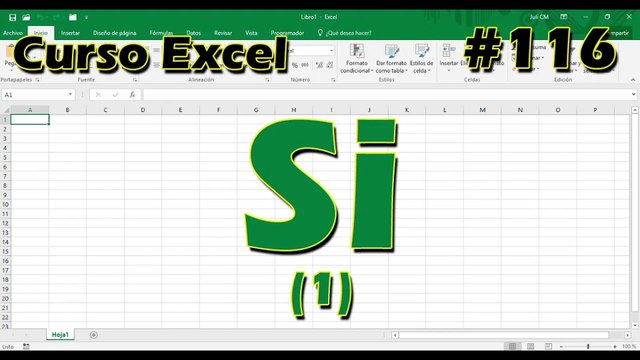Select column N header
Image resolution: width=640 pixels, height=360 pixels.
pos(520,110)
